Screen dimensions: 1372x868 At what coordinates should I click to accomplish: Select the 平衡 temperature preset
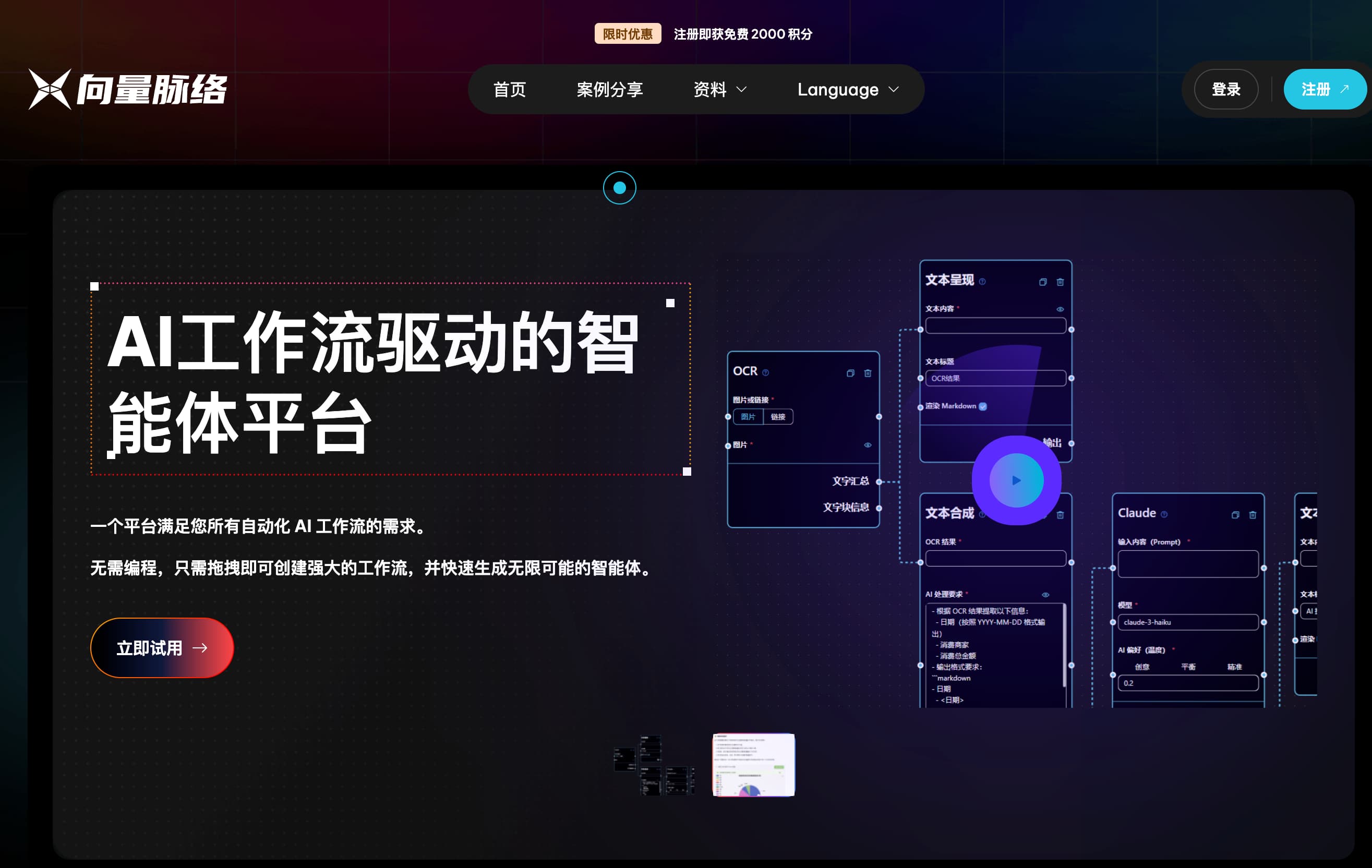tap(1188, 666)
